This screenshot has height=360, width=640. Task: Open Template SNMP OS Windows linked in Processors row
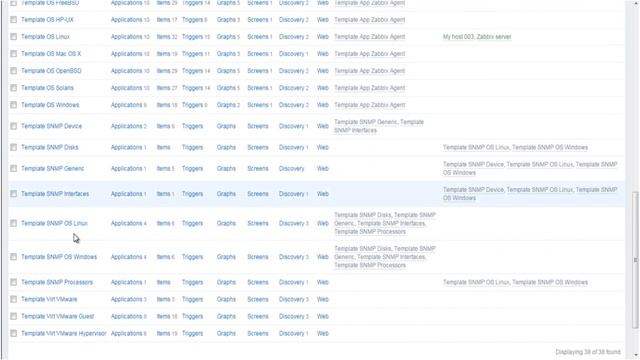[x=550, y=282]
